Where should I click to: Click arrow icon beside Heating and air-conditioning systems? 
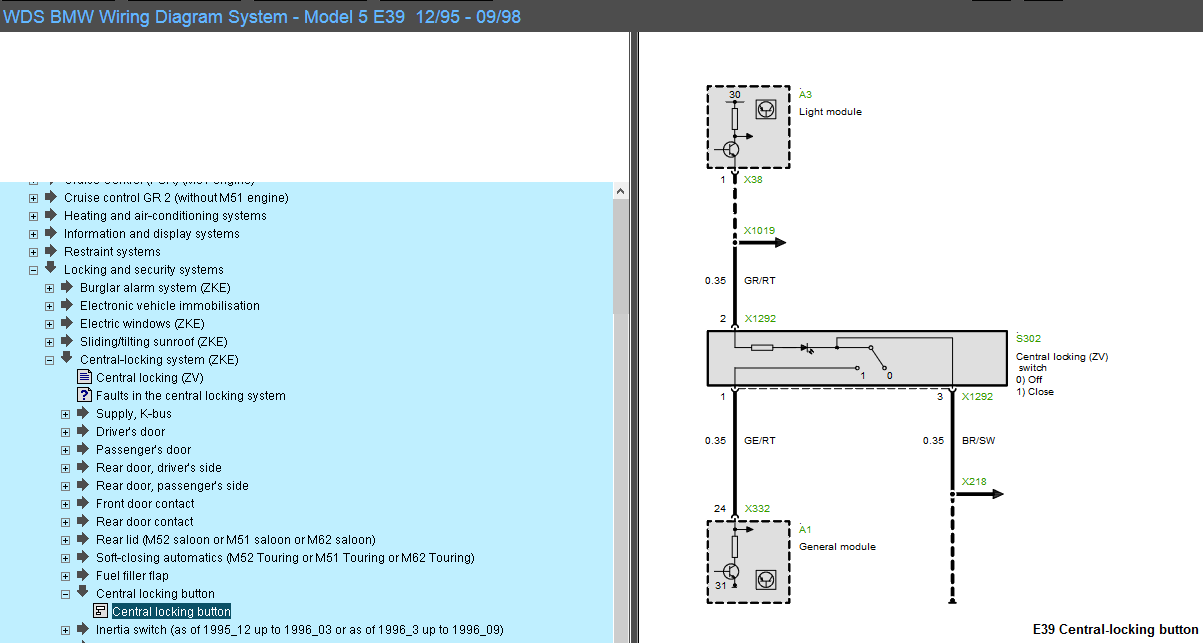pyautogui.click(x=51, y=215)
